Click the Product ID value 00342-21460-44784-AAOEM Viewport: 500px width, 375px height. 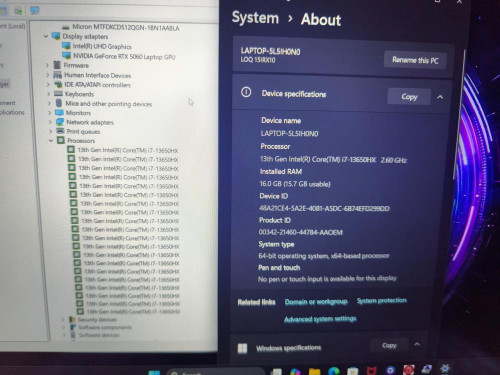tap(300, 232)
